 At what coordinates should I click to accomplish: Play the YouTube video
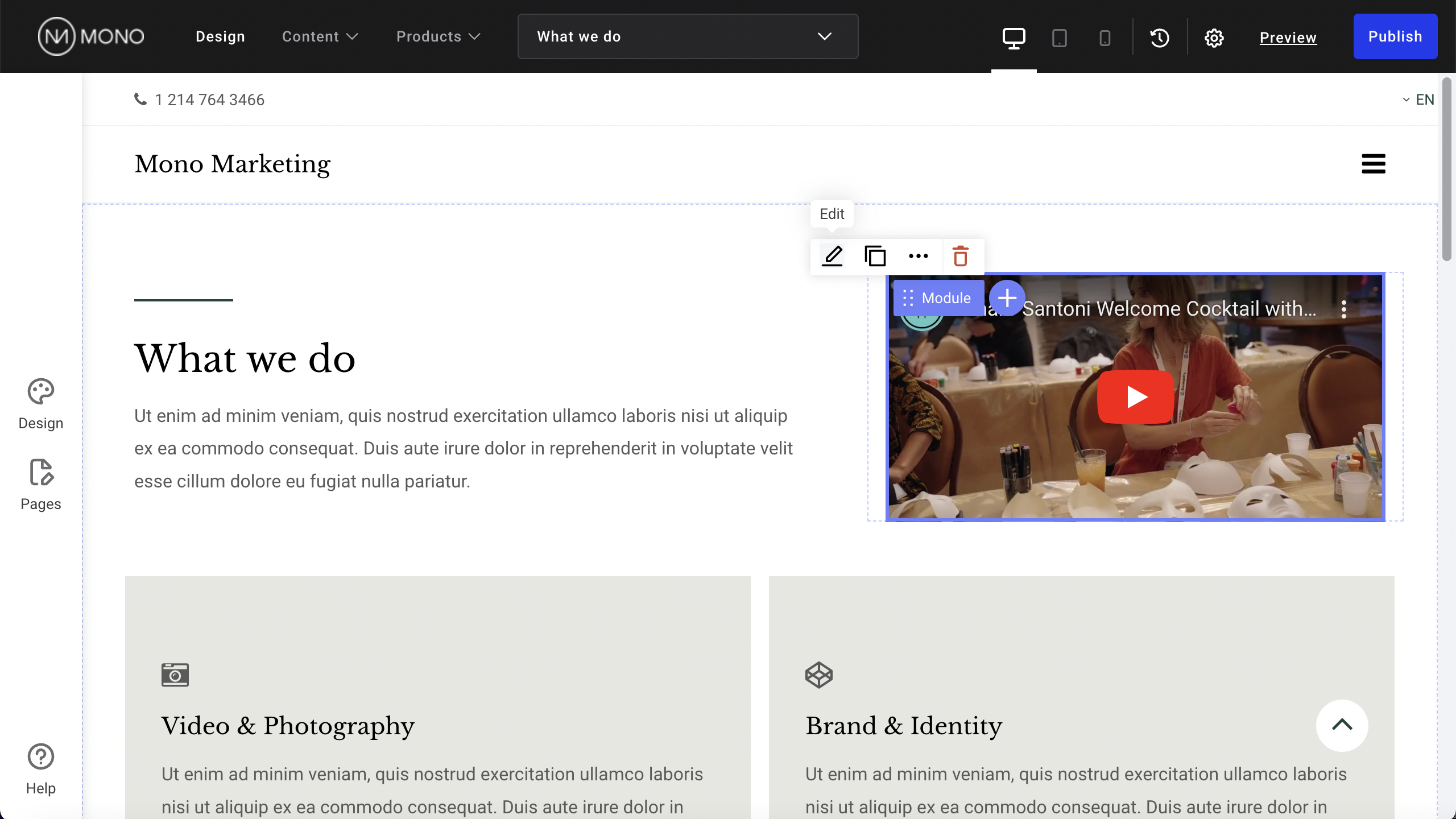(x=1135, y=397)
